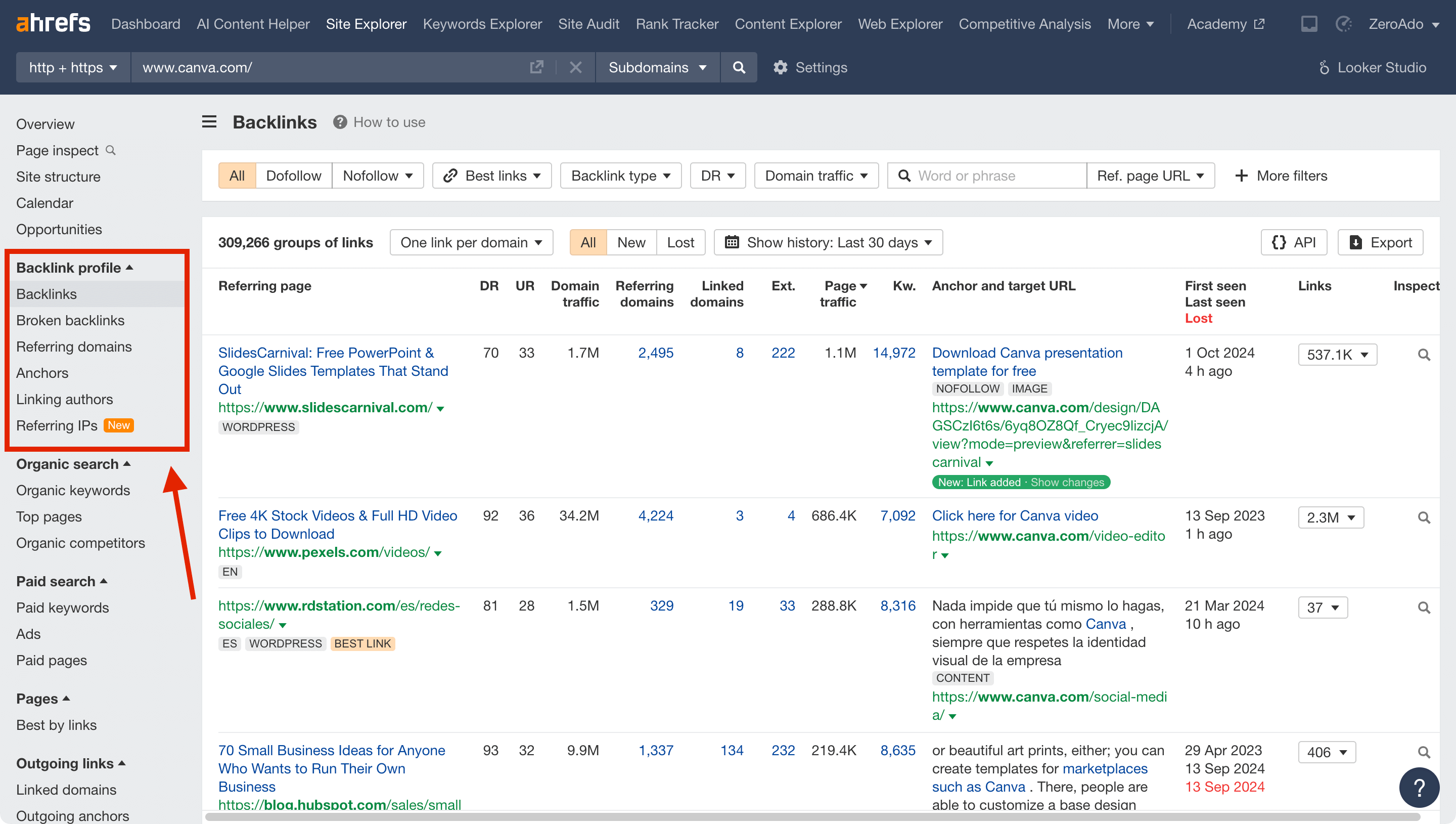Open the floating question mark help button
This screenshot has width=1456, height=824.
tap(1419, 787)
